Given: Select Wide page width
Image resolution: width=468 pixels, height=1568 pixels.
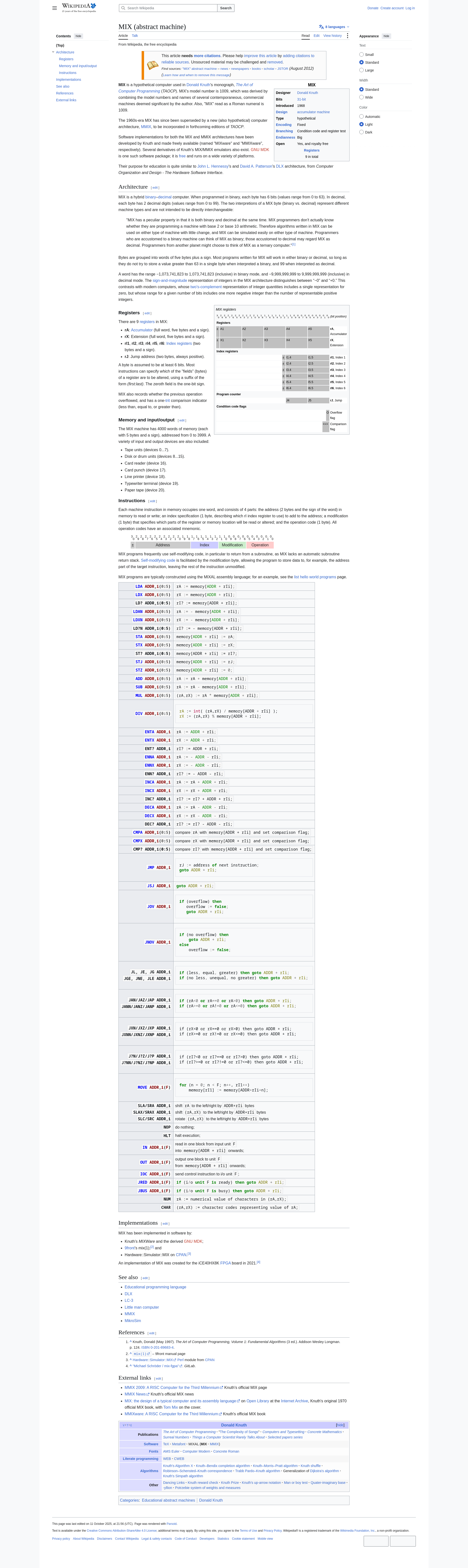Looking at the screenshot, I should point(362,97).
